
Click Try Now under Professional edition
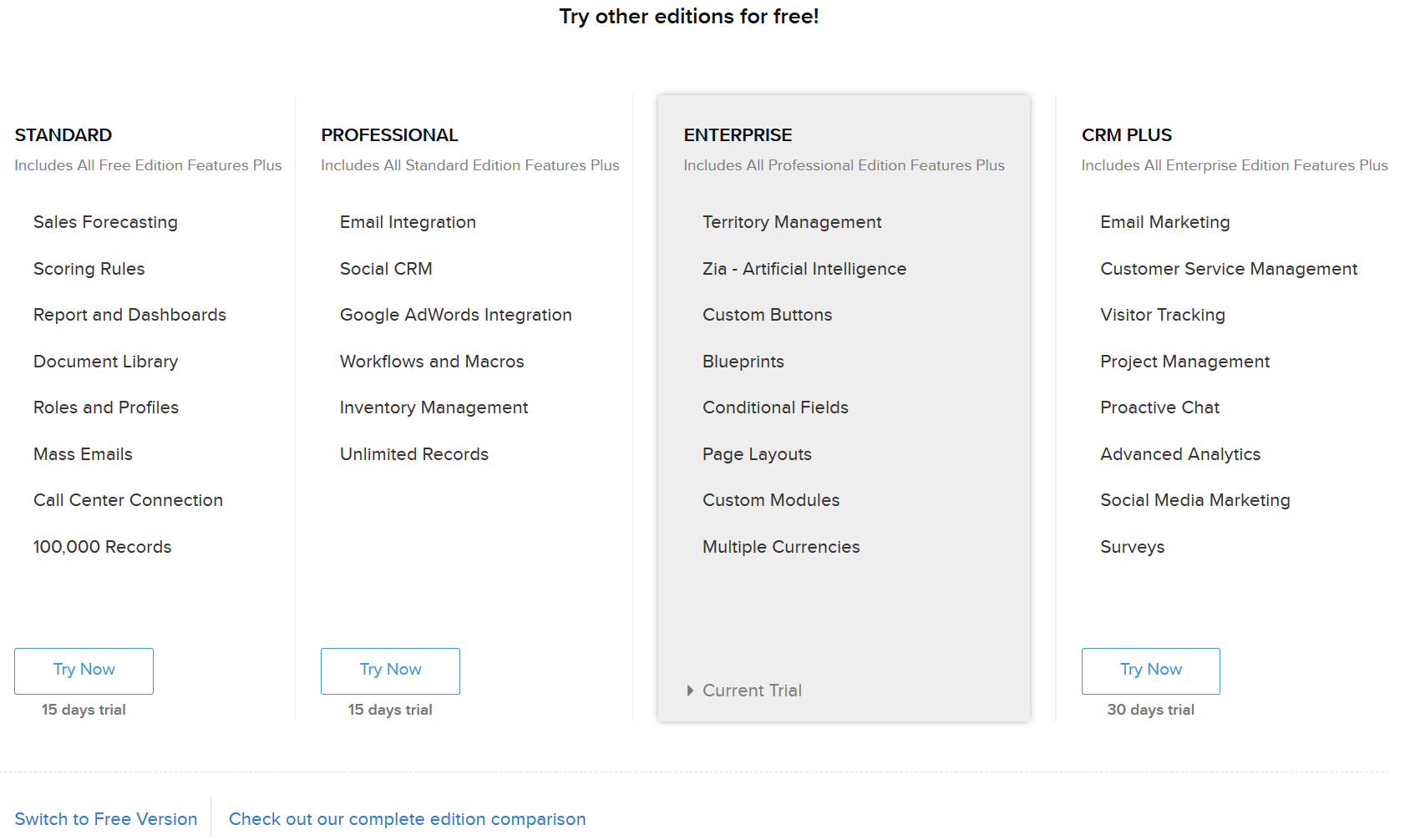pos(390,670)
